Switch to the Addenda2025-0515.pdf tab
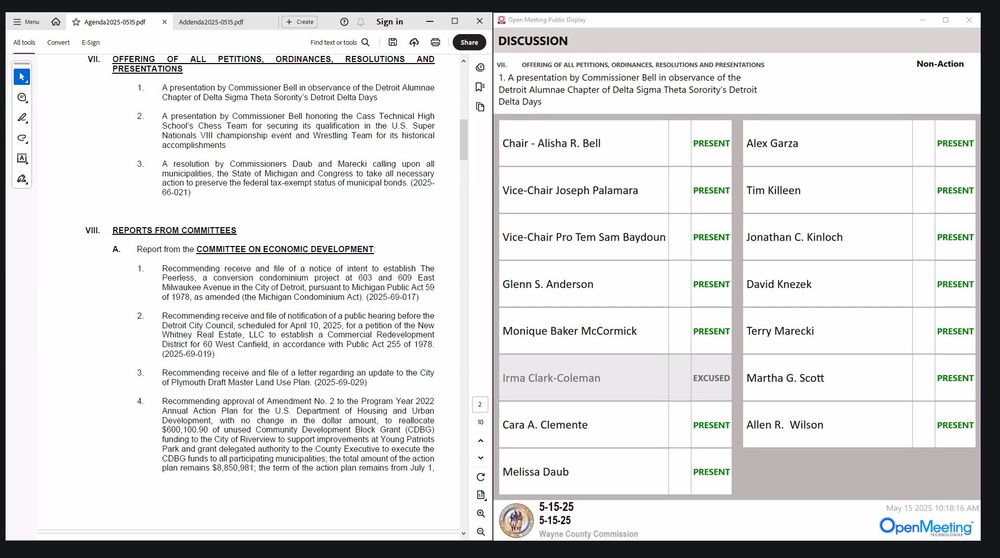 pos(211,22)
